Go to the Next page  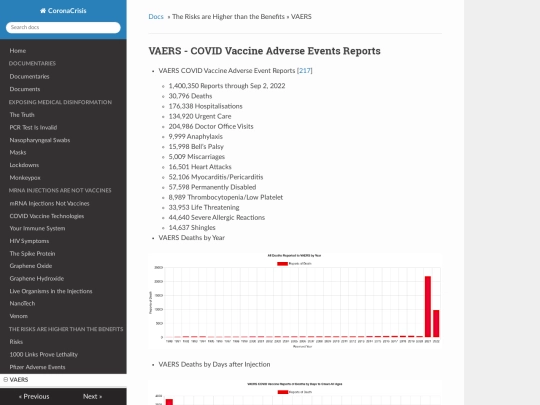92,396
